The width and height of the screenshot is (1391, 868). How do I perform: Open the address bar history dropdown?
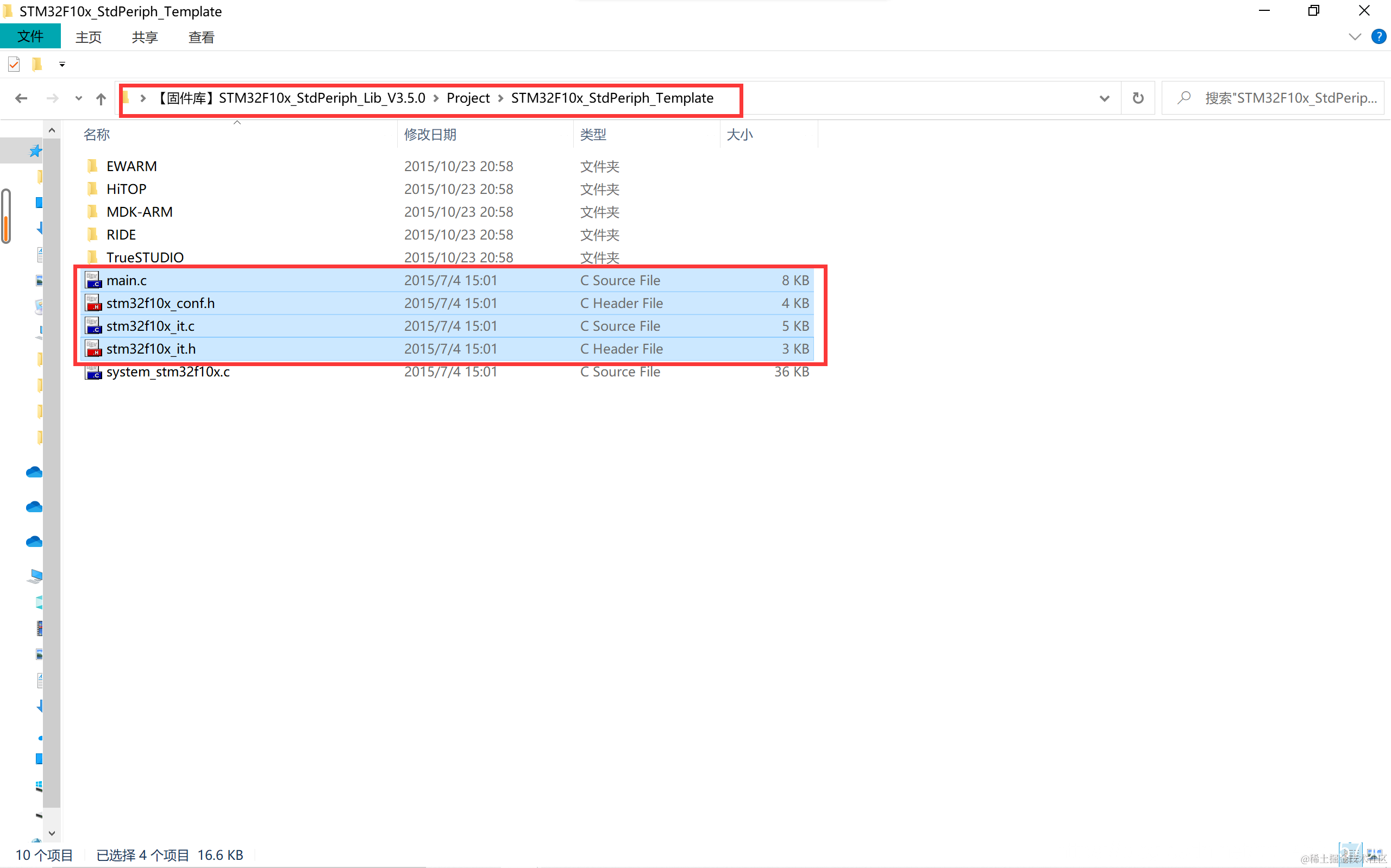point(1104,98)
